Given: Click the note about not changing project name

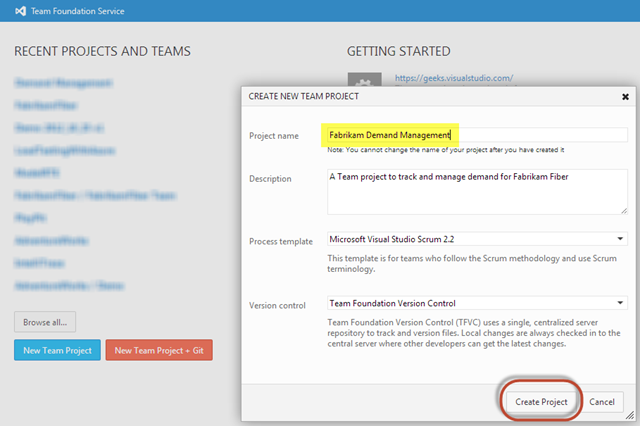Looking at the screenshot, I should [x=446, y=150].
